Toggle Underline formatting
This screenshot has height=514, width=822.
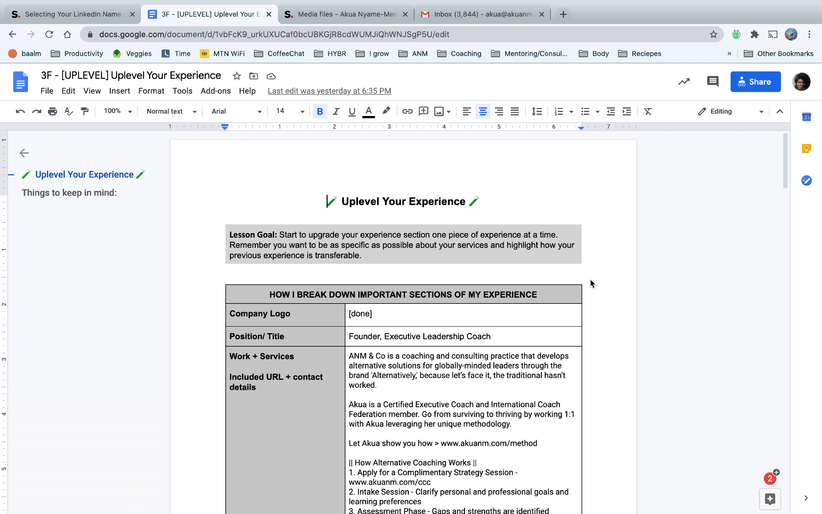point(352,111)
